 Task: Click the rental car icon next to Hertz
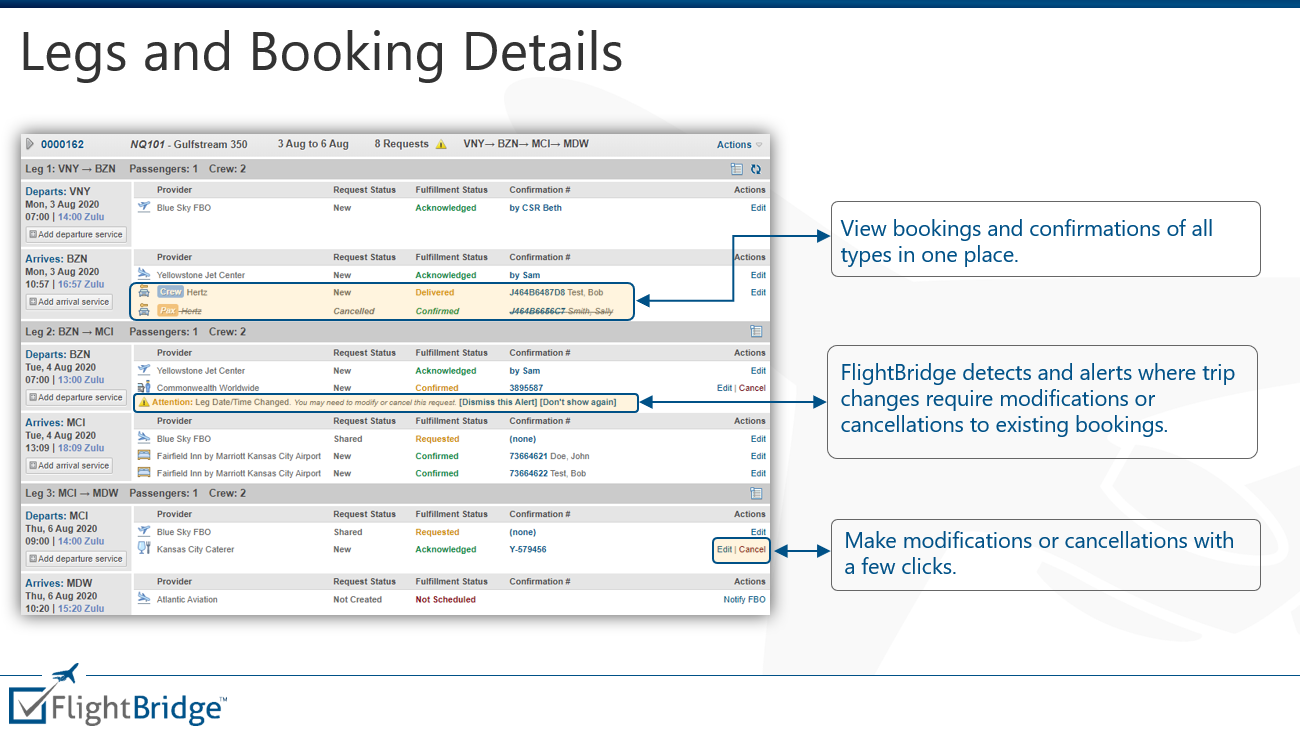[x=143, y=292]
